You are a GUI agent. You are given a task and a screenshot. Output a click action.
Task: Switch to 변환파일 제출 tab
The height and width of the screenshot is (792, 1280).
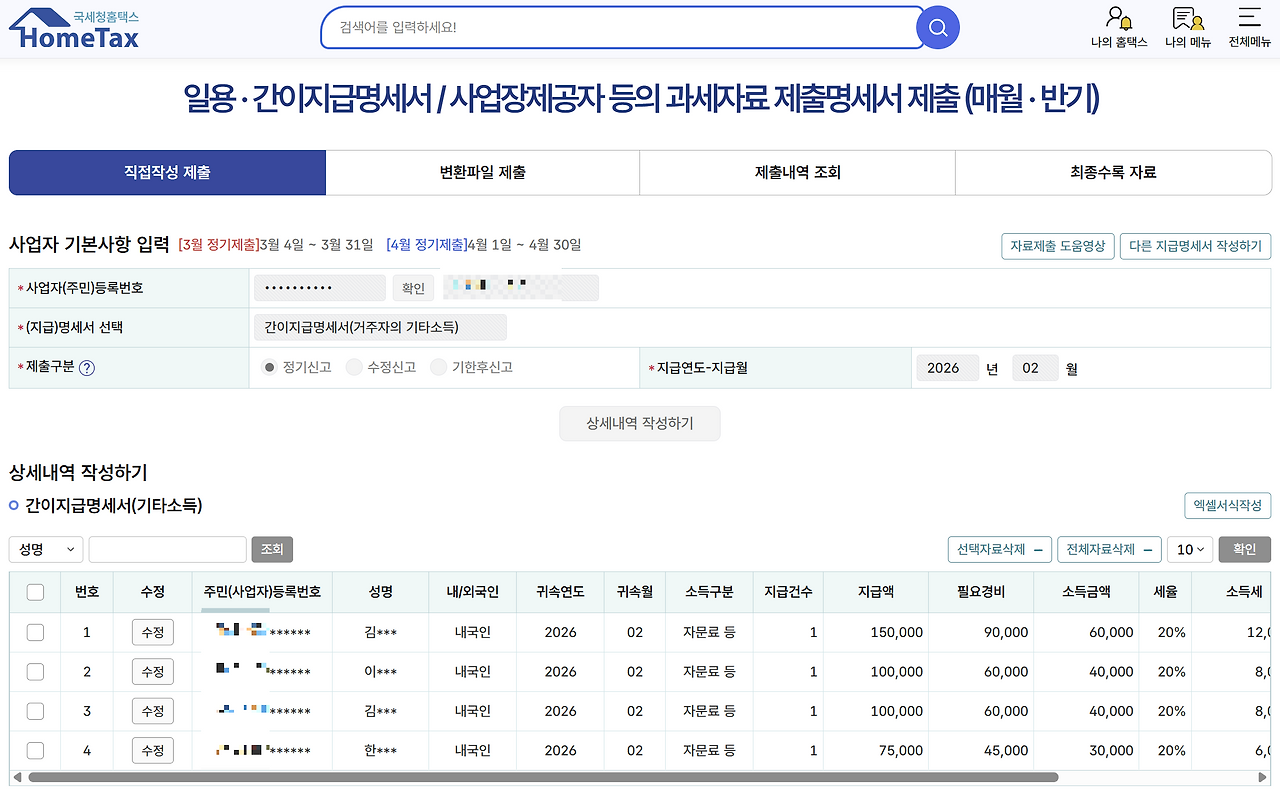483,173
